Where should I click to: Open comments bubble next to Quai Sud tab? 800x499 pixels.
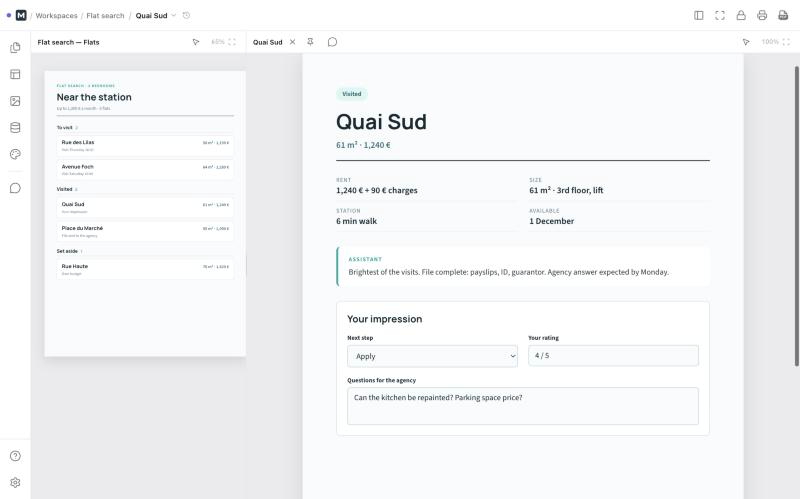[x=332, y=42]
